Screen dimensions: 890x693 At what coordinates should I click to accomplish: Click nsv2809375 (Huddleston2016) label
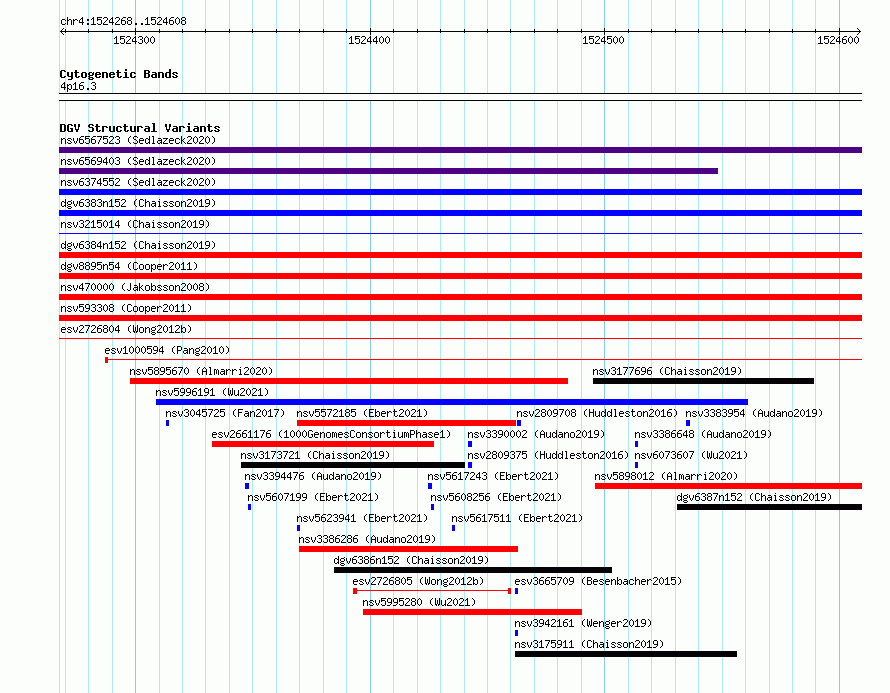(x=548, y=455)
